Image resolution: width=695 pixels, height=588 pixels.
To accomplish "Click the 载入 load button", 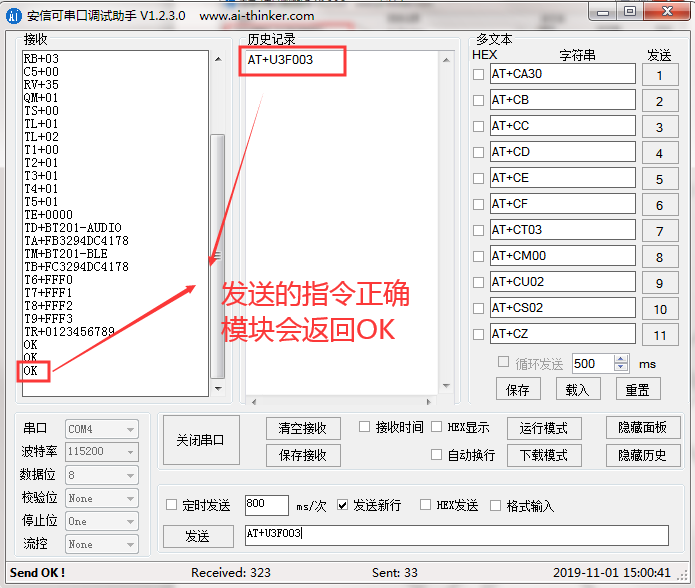I will (578, 389).
